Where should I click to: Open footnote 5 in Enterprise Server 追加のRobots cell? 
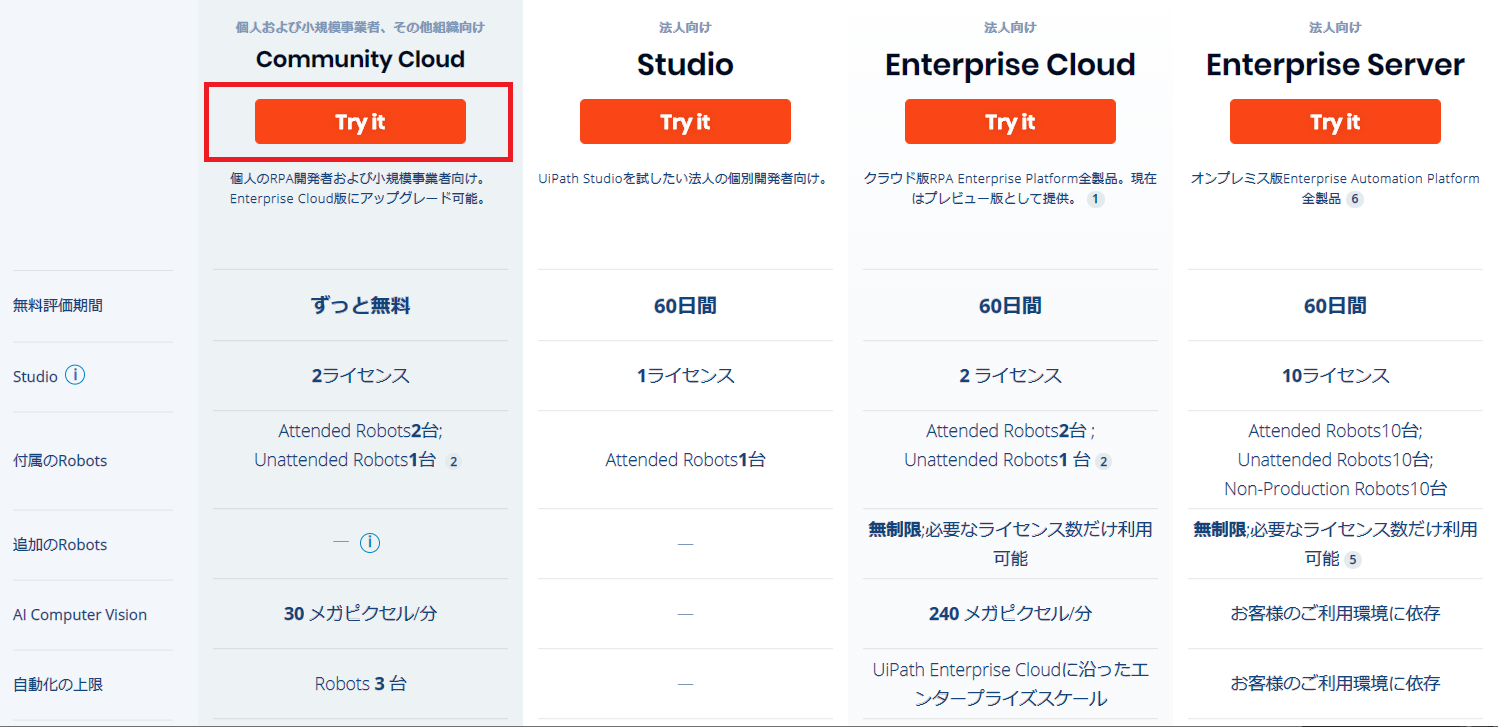click(1353, 560)
